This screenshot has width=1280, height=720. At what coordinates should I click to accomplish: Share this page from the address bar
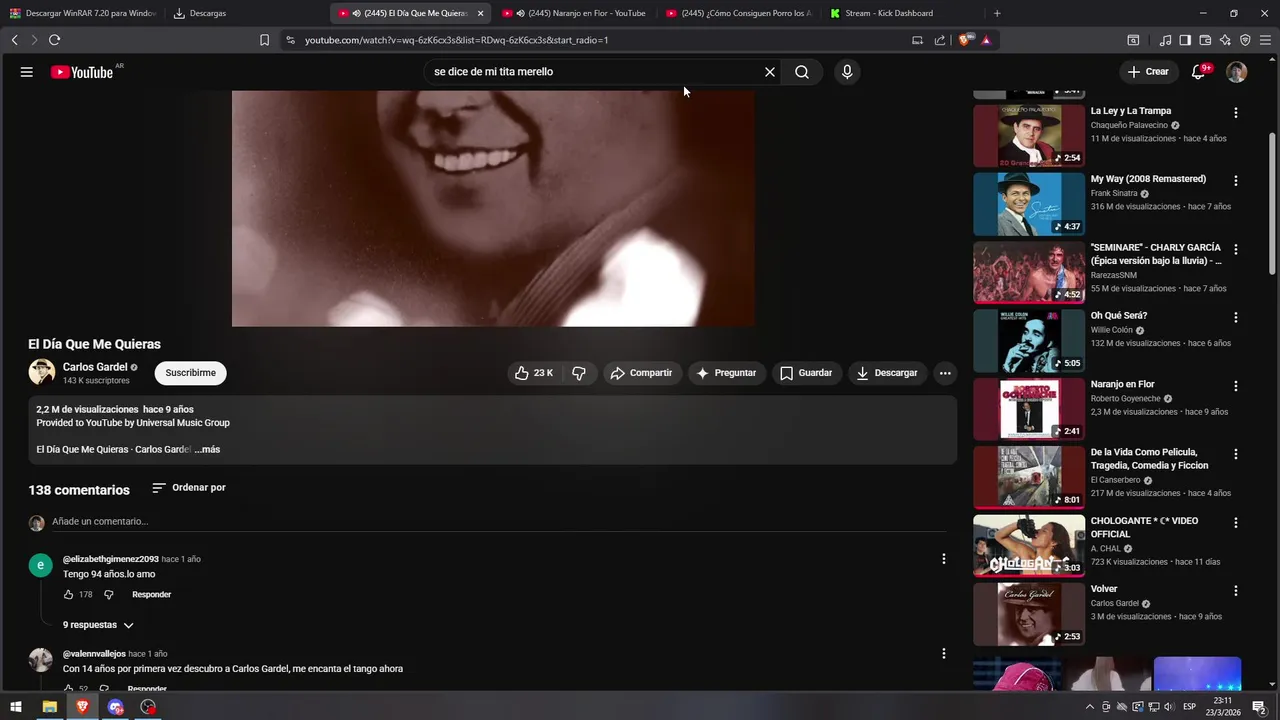click(x=940, y=40)
